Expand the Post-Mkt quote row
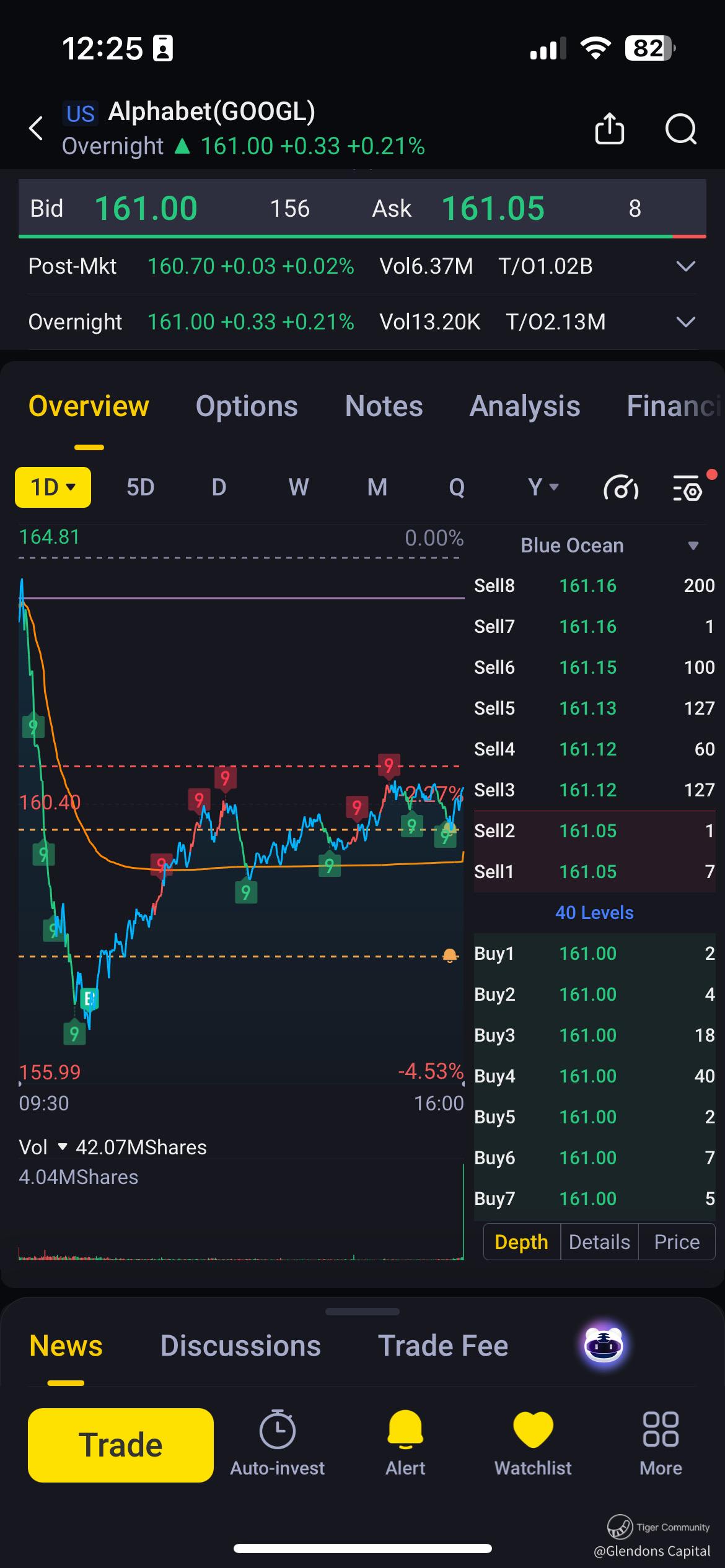The width and height of the screenshot is (725, 1568). (362, 266)
